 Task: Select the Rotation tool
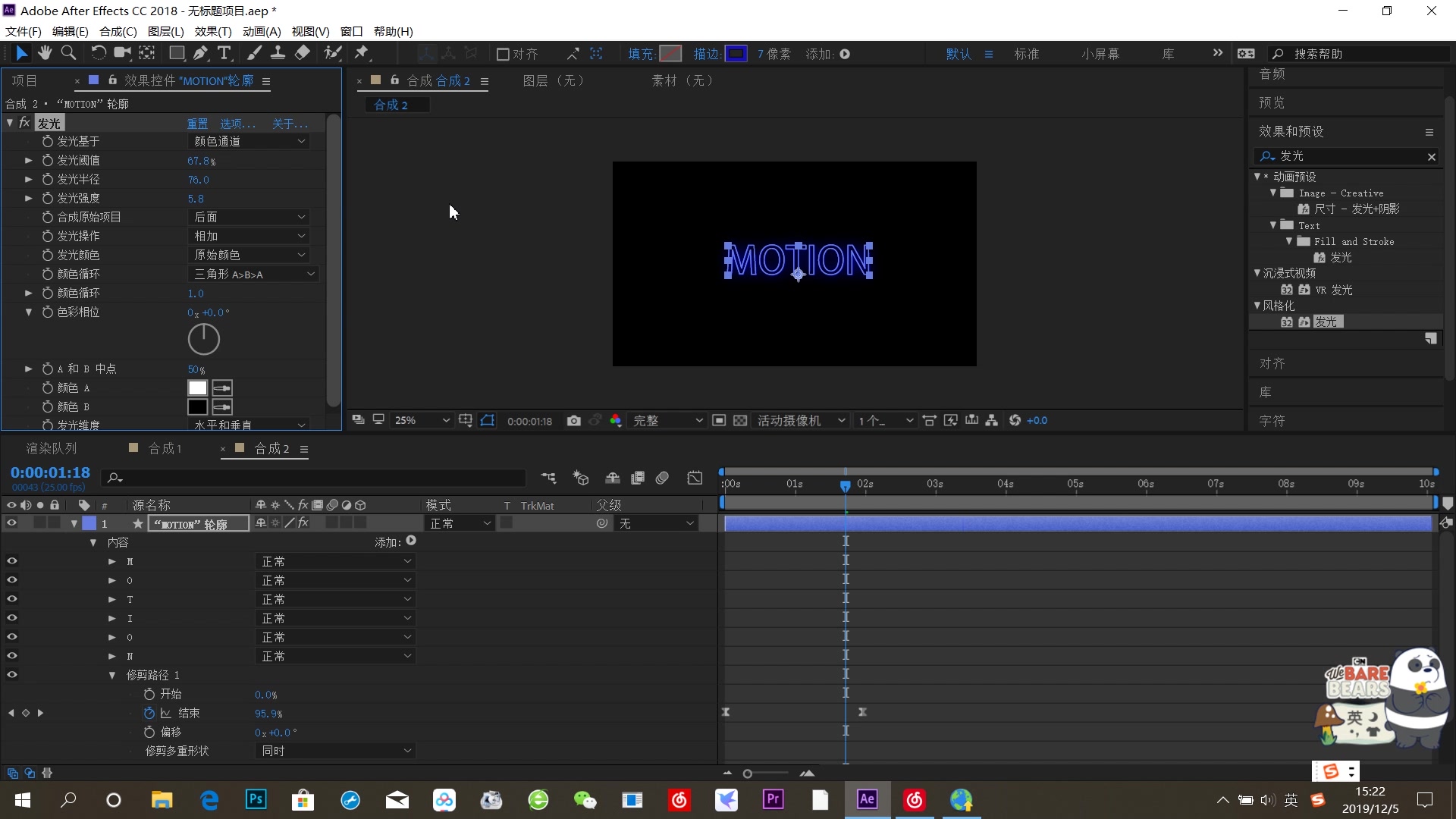[98, 53]
